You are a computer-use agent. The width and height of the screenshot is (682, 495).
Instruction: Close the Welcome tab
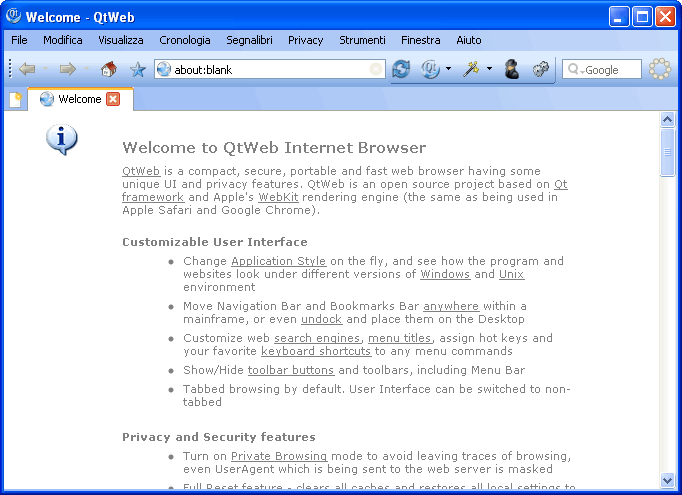[113, 99]
